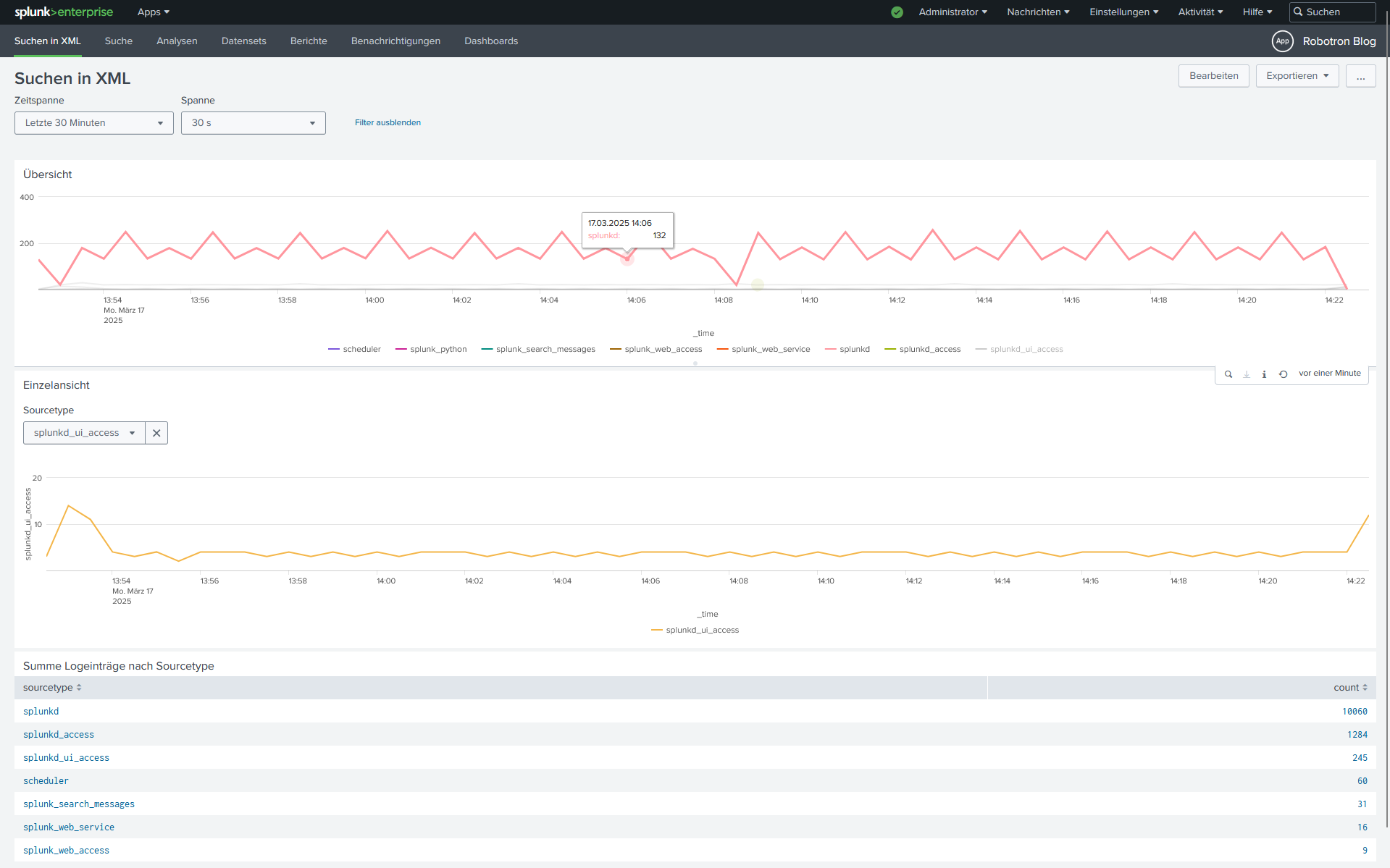The width and height of the screenshot is (1390, 868).
Task: Expand the Nachrichten dropdown
Action: tap(1038, 12)
